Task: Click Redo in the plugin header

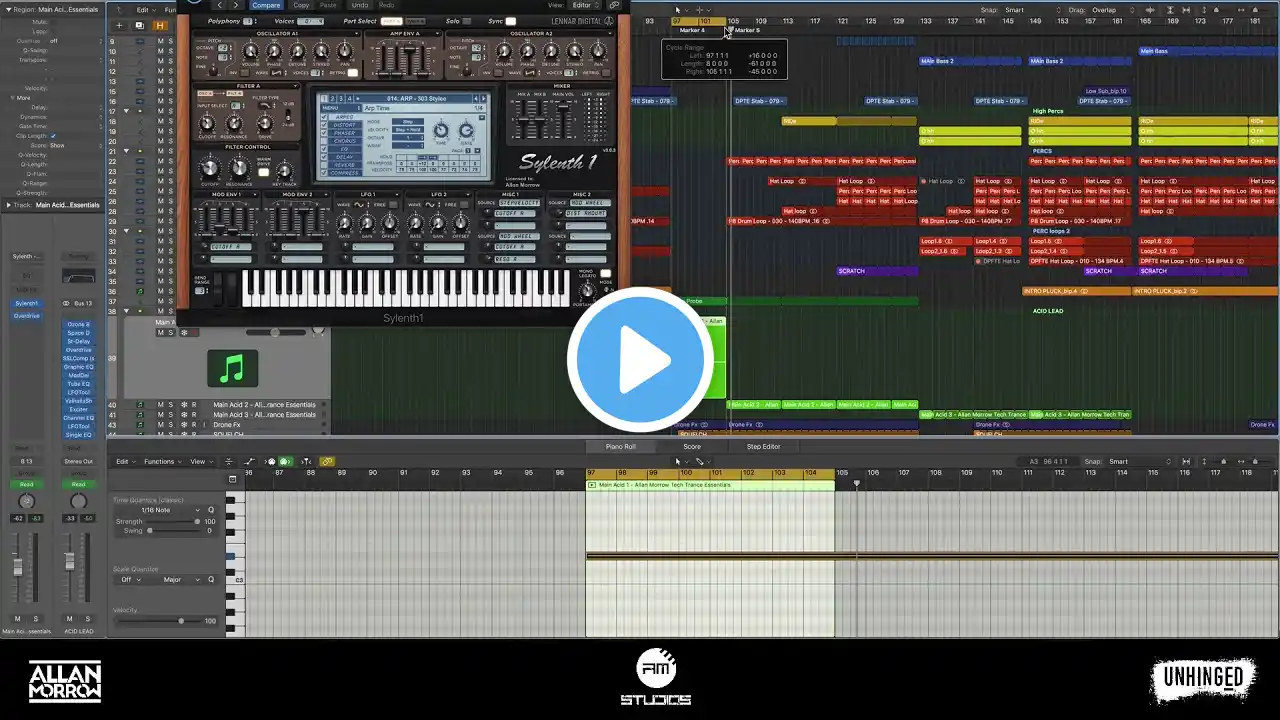Action: click(386, 5)
